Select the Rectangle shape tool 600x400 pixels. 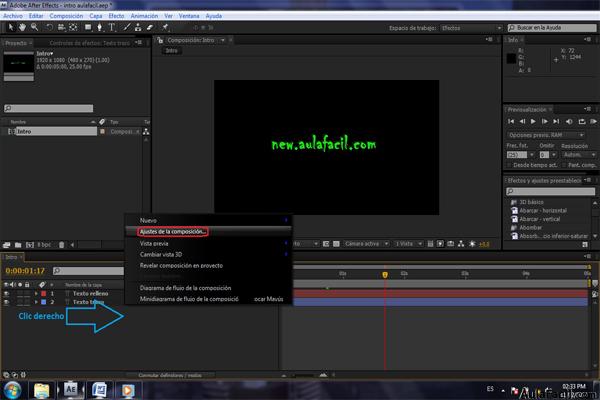[x=88, y=27]
